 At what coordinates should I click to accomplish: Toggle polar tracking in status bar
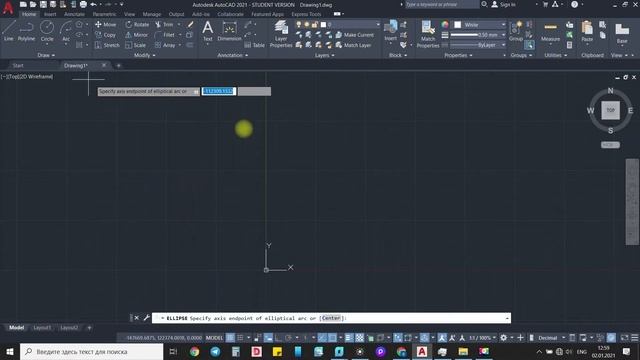288,338
